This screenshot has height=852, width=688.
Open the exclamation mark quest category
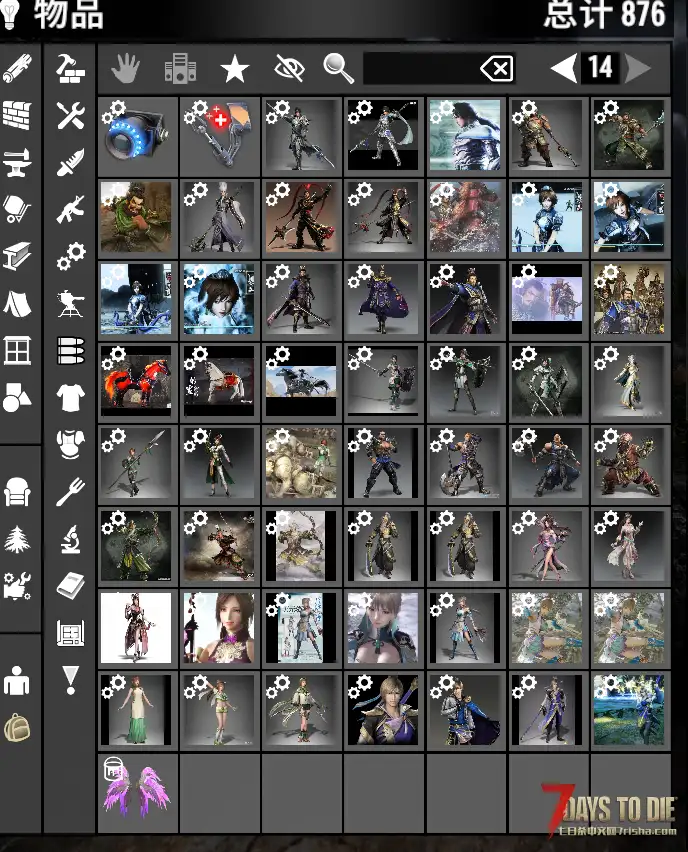tap(71, 680)
